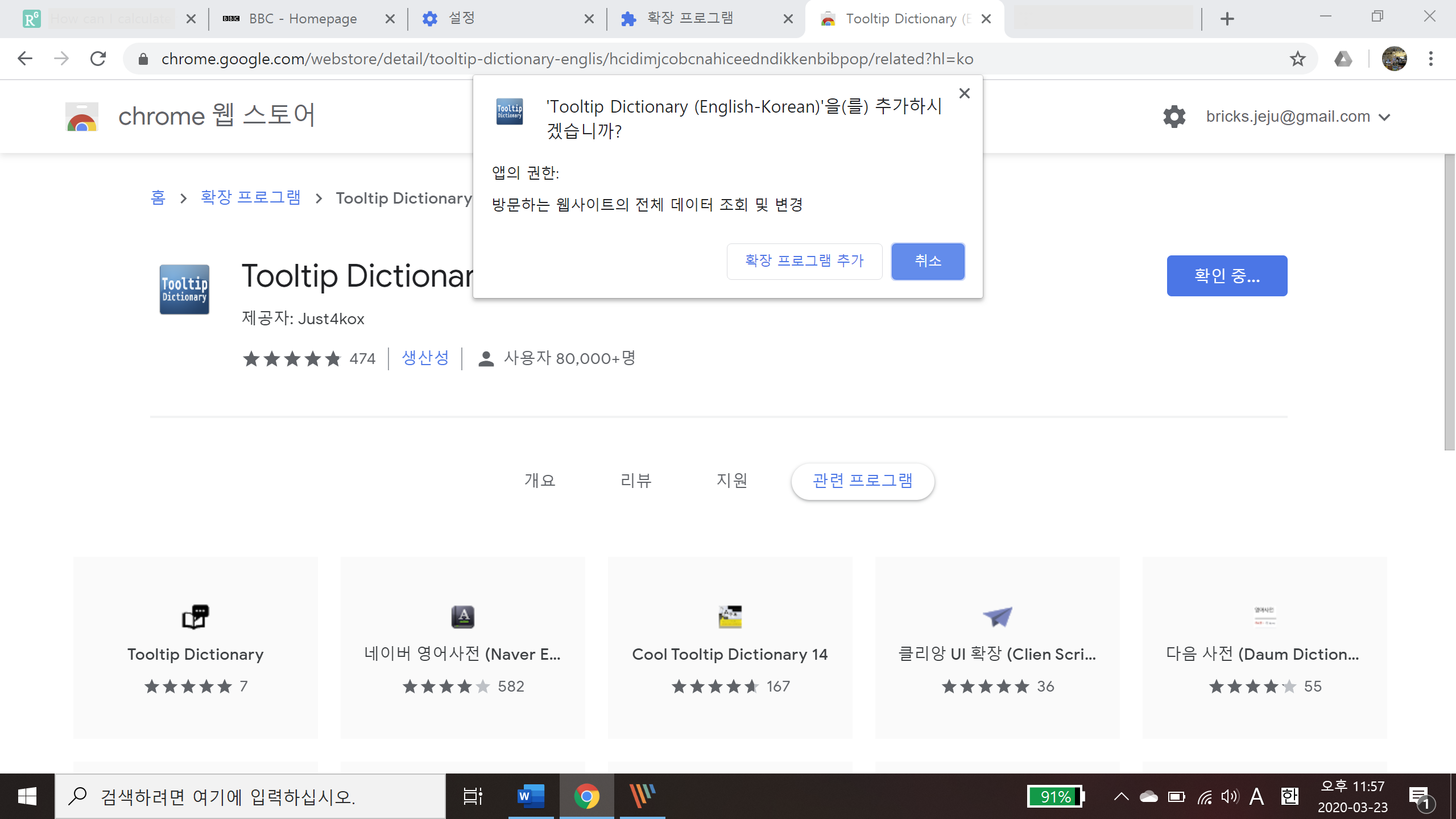Show hidden system tray icons chevron
The image size is (1456, 819).
[x=1121, y=796]
